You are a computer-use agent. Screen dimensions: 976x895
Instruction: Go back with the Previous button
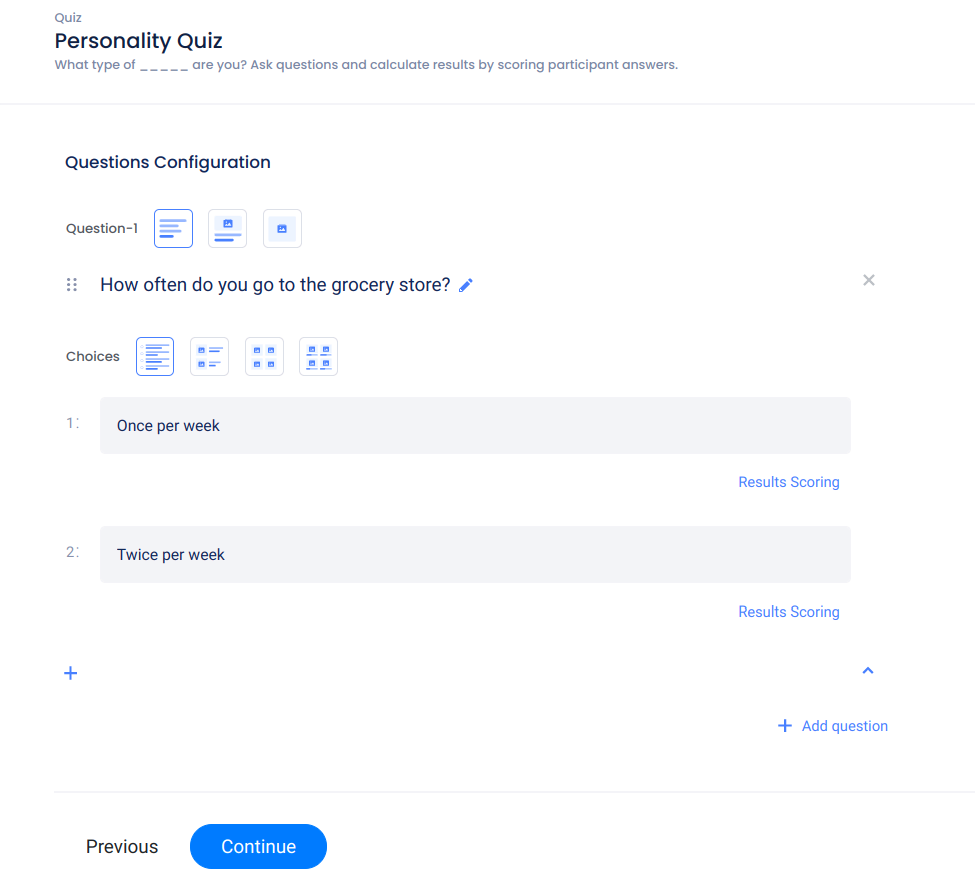tap(122, 846)
